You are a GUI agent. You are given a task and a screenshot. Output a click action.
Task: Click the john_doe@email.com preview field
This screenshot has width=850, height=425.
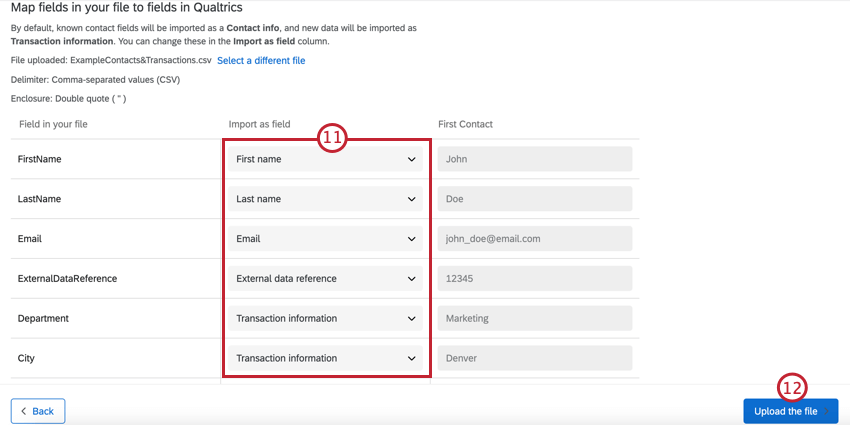[x=535, y=239]
